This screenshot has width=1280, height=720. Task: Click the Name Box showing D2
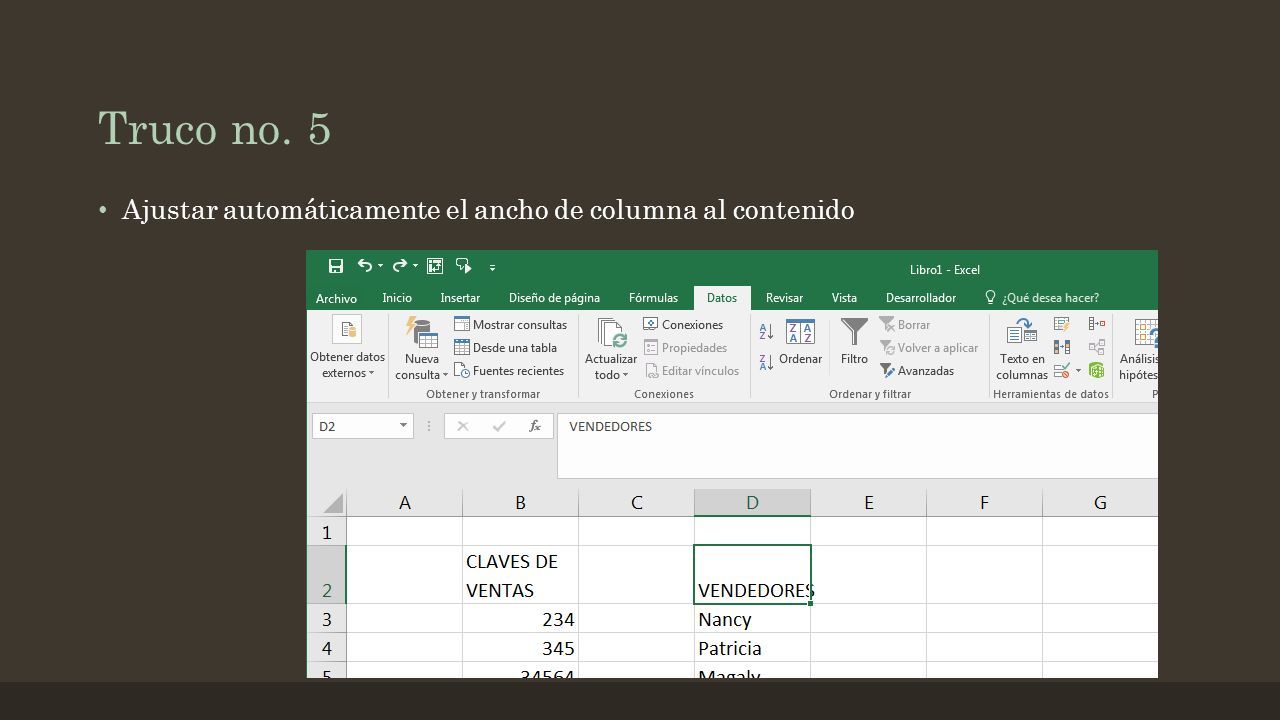[x=354, y=426]
